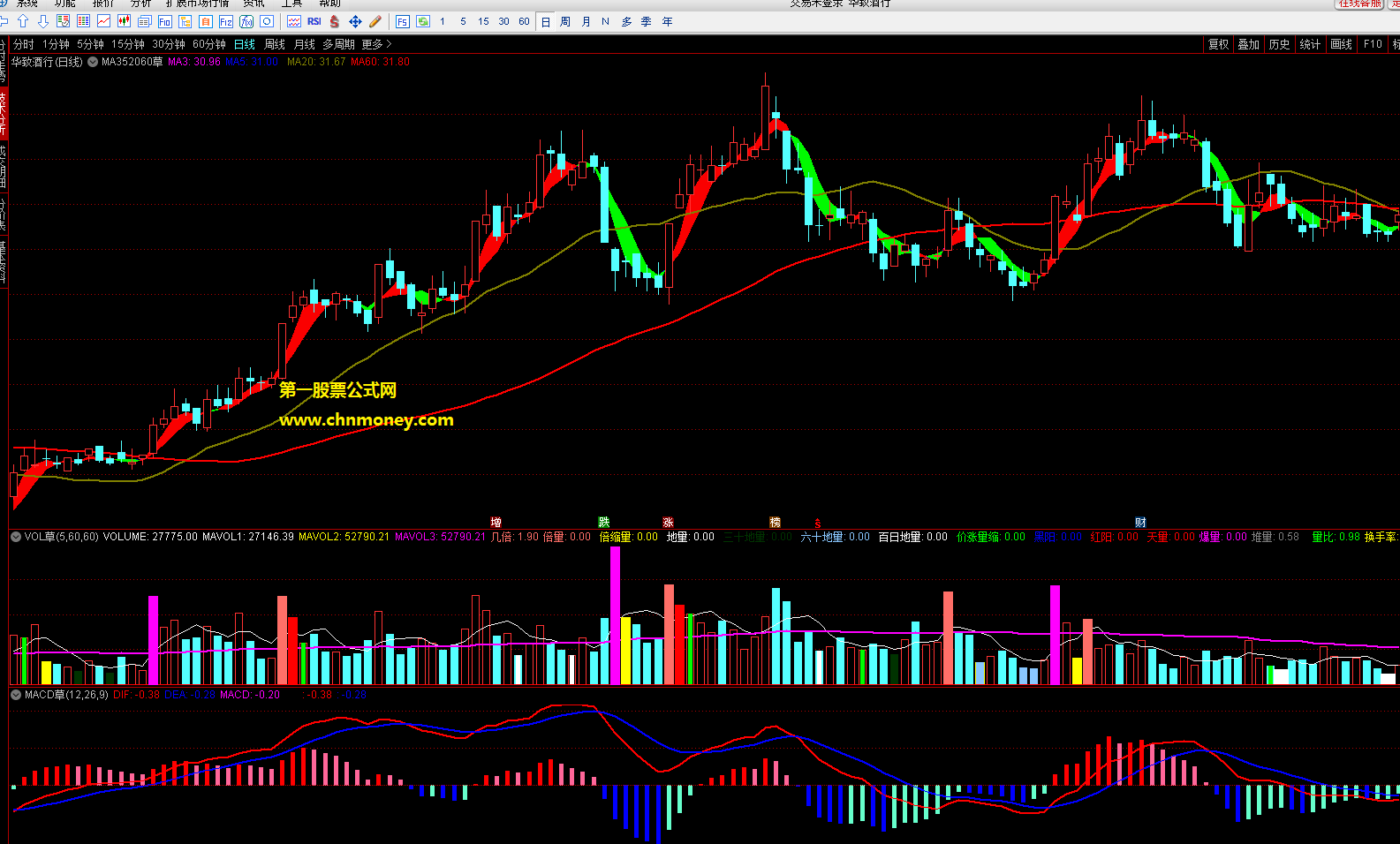Expand the main chart indicator dropdown arrow

click(x=93, y=62)
